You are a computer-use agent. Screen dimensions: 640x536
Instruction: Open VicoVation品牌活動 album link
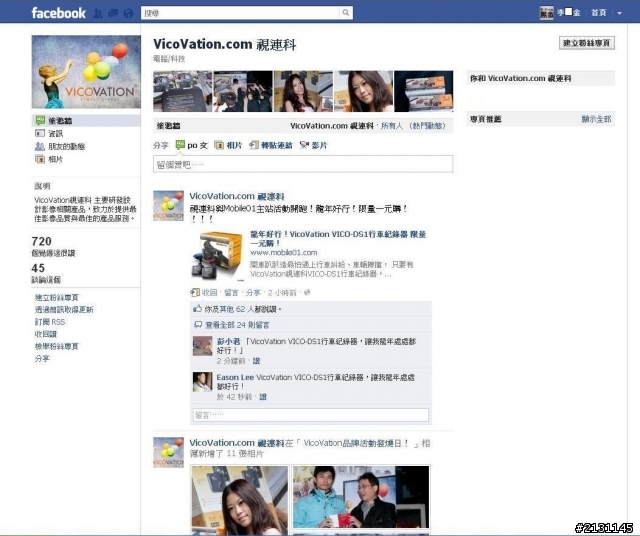click(355, 443)
